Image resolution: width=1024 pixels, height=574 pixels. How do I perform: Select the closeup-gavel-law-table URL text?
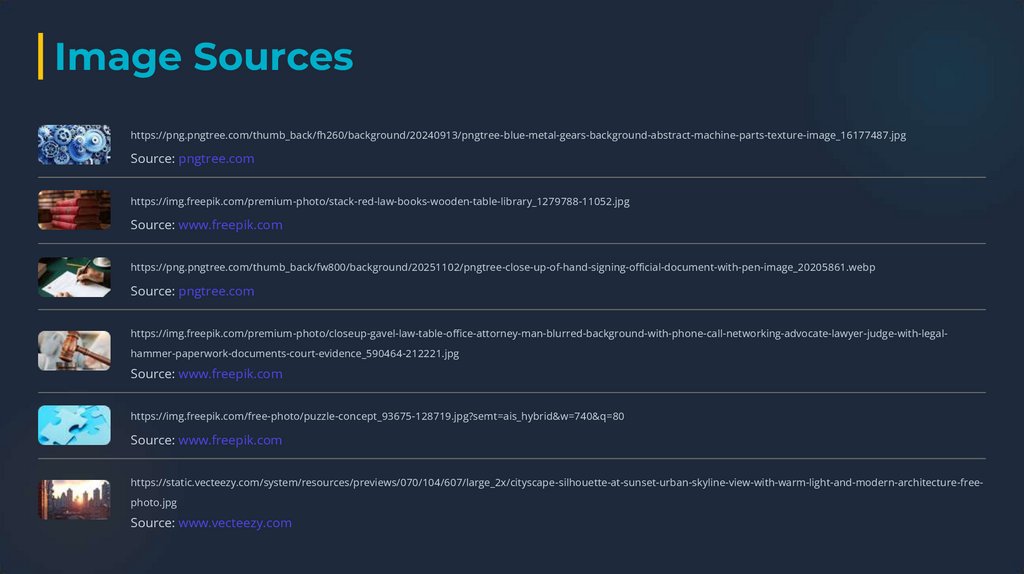(x=539, y=334)
